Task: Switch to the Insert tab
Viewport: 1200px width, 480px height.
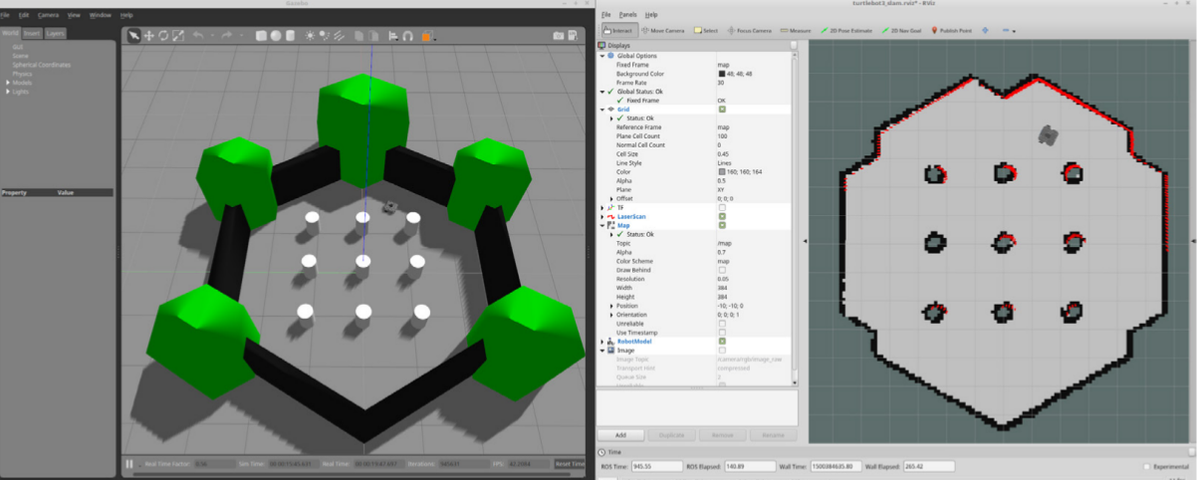Action: click(32, 33)
